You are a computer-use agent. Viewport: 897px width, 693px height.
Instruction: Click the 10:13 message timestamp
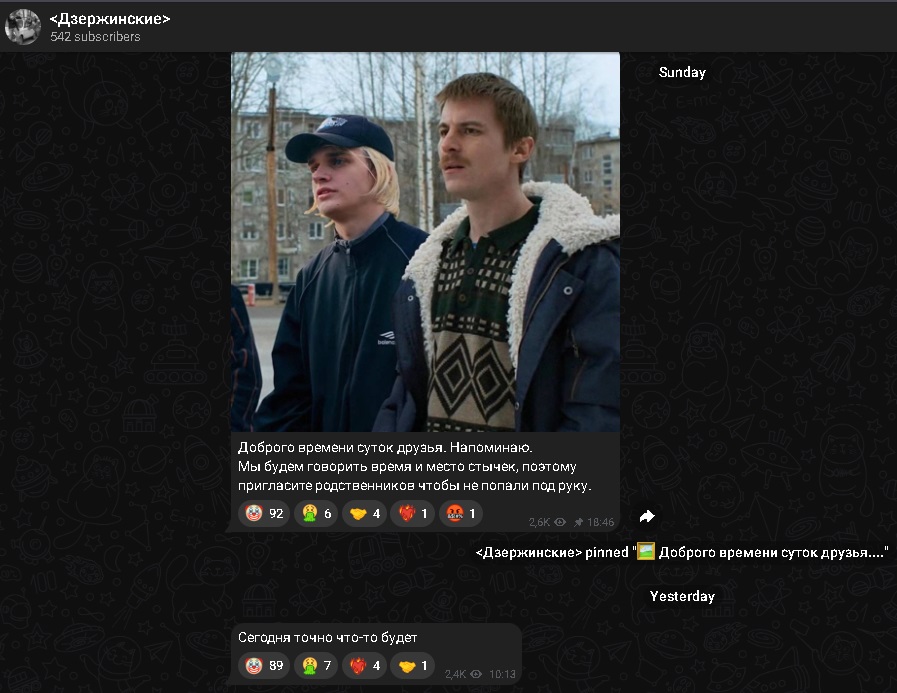click(502, 674)
